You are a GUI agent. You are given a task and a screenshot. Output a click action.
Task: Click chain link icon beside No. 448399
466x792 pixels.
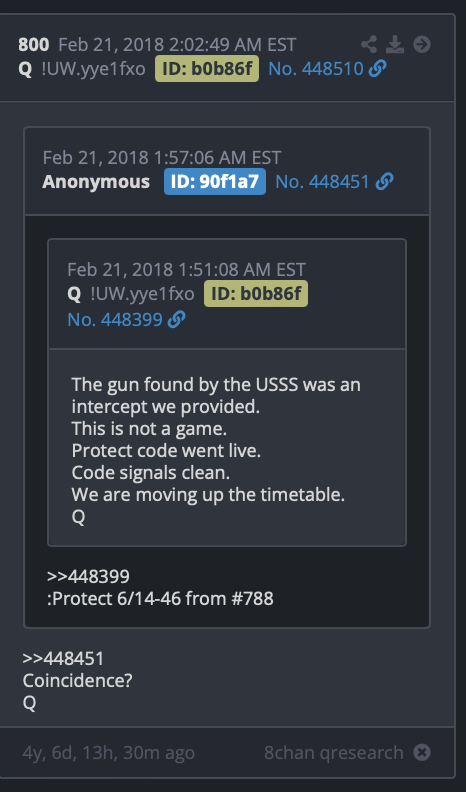(177, 319)
